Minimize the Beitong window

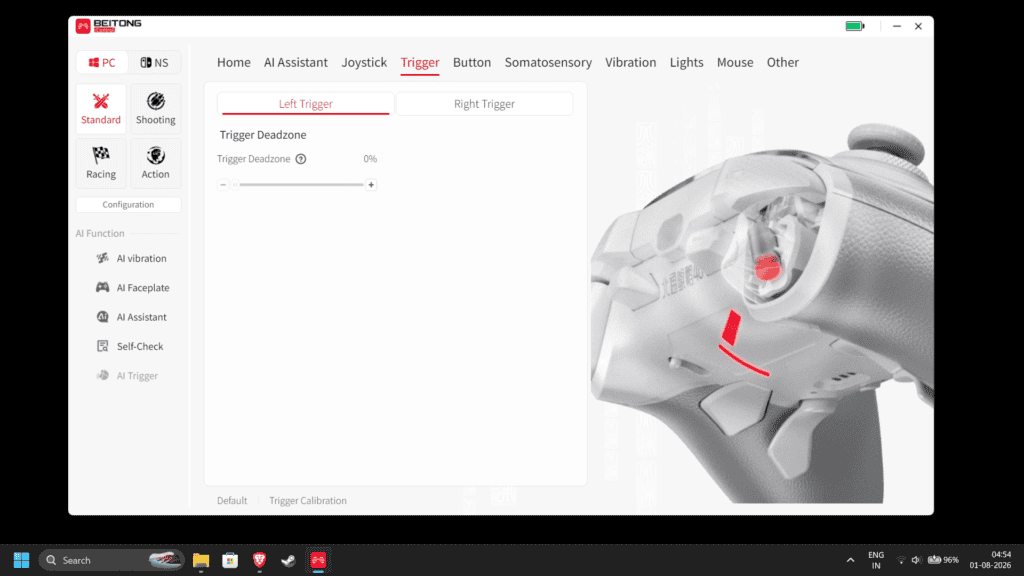click(897, 26)
